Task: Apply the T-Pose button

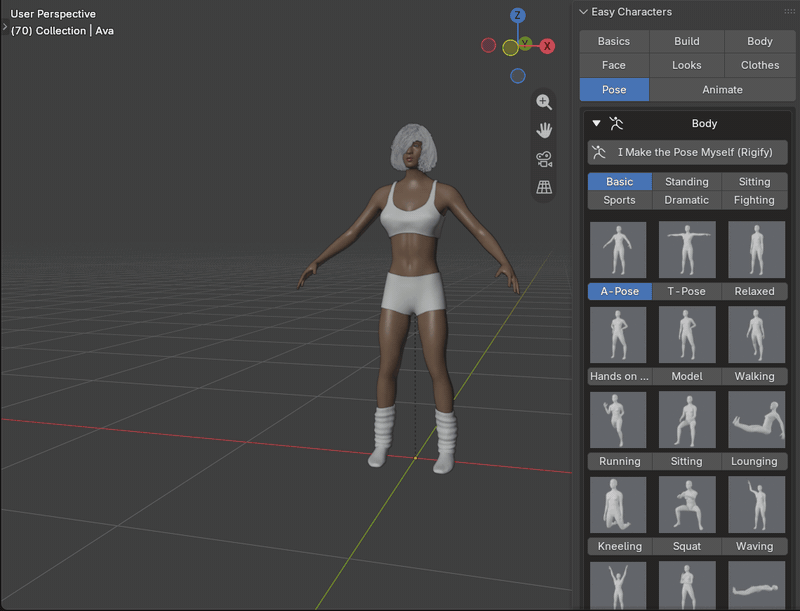Action: click(x=687, y=291)
